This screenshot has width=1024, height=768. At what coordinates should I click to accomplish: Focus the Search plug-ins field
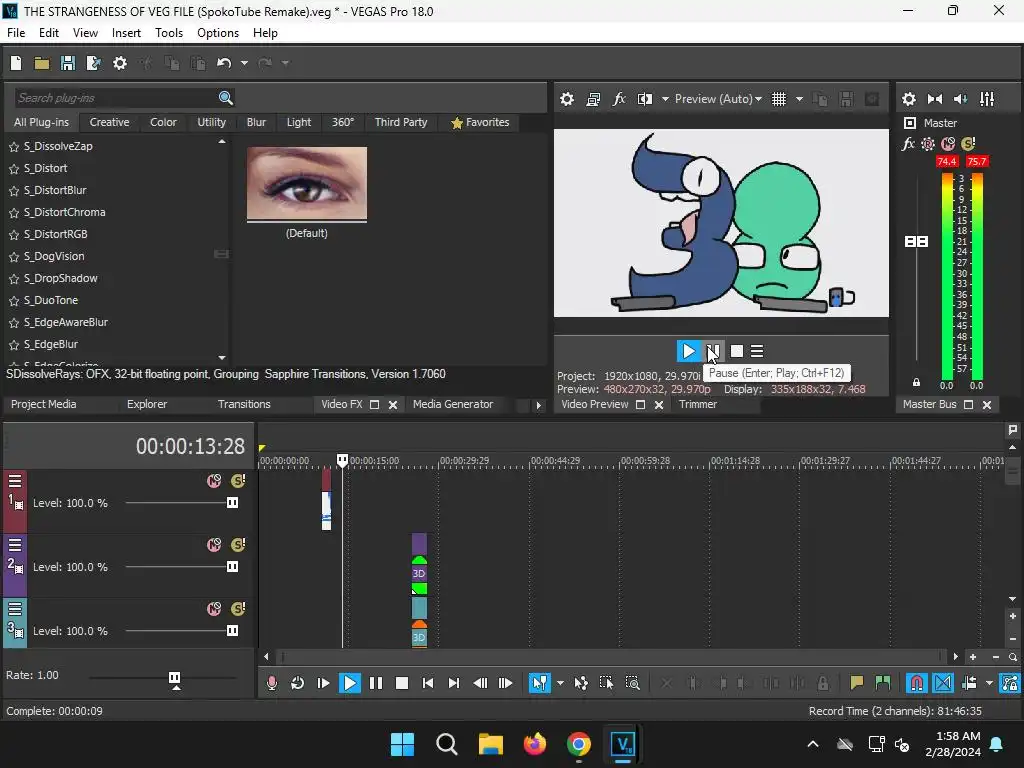[x=116, y=98]
